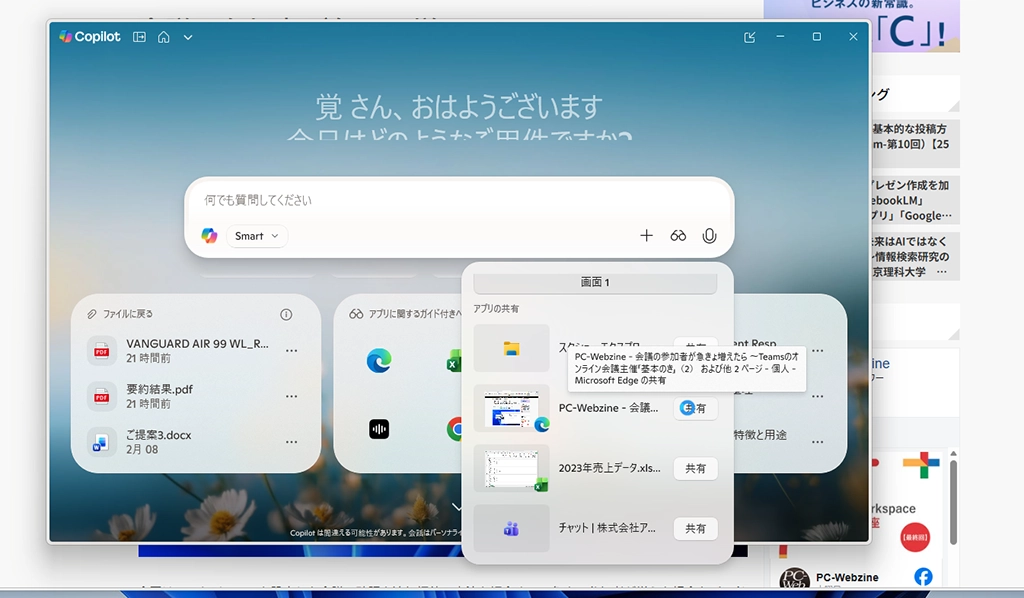Activate the microphone for voice input
The width and height of the screenshot is (1024, 598).
[709, 236]
